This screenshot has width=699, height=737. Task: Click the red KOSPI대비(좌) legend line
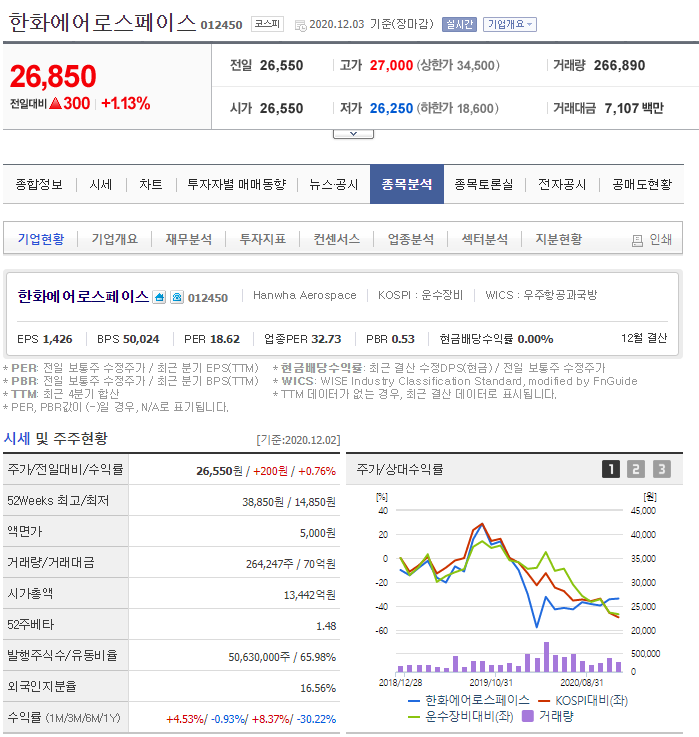[543, 701]
